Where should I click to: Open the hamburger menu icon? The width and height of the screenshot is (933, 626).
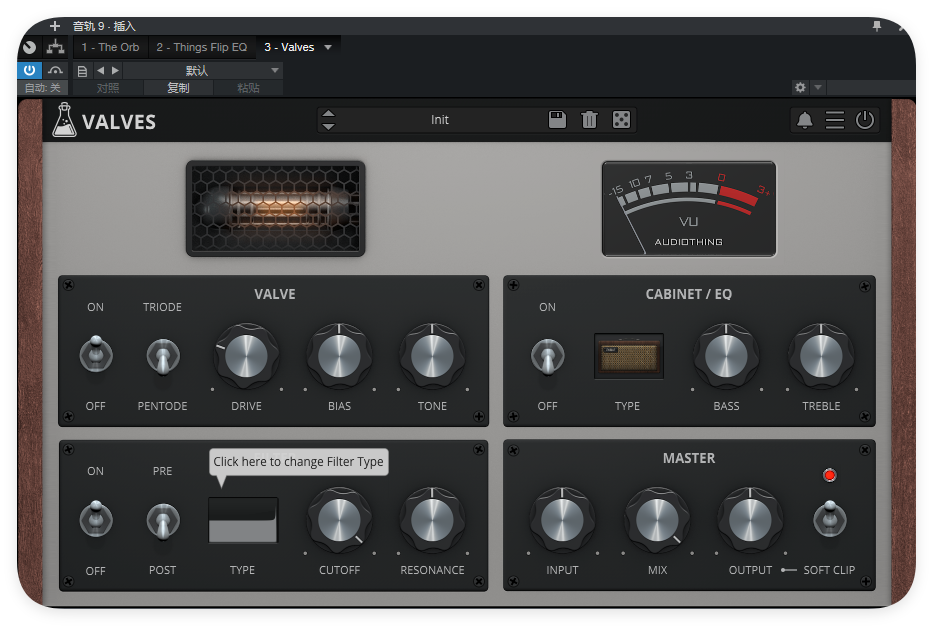[x=834, y=120]
